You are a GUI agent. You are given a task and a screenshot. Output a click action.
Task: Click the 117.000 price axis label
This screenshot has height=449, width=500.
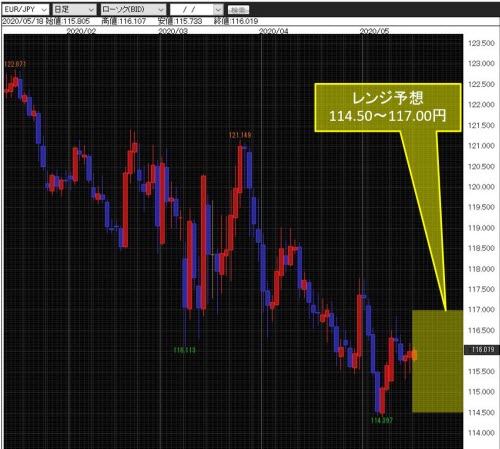point(481,310)
